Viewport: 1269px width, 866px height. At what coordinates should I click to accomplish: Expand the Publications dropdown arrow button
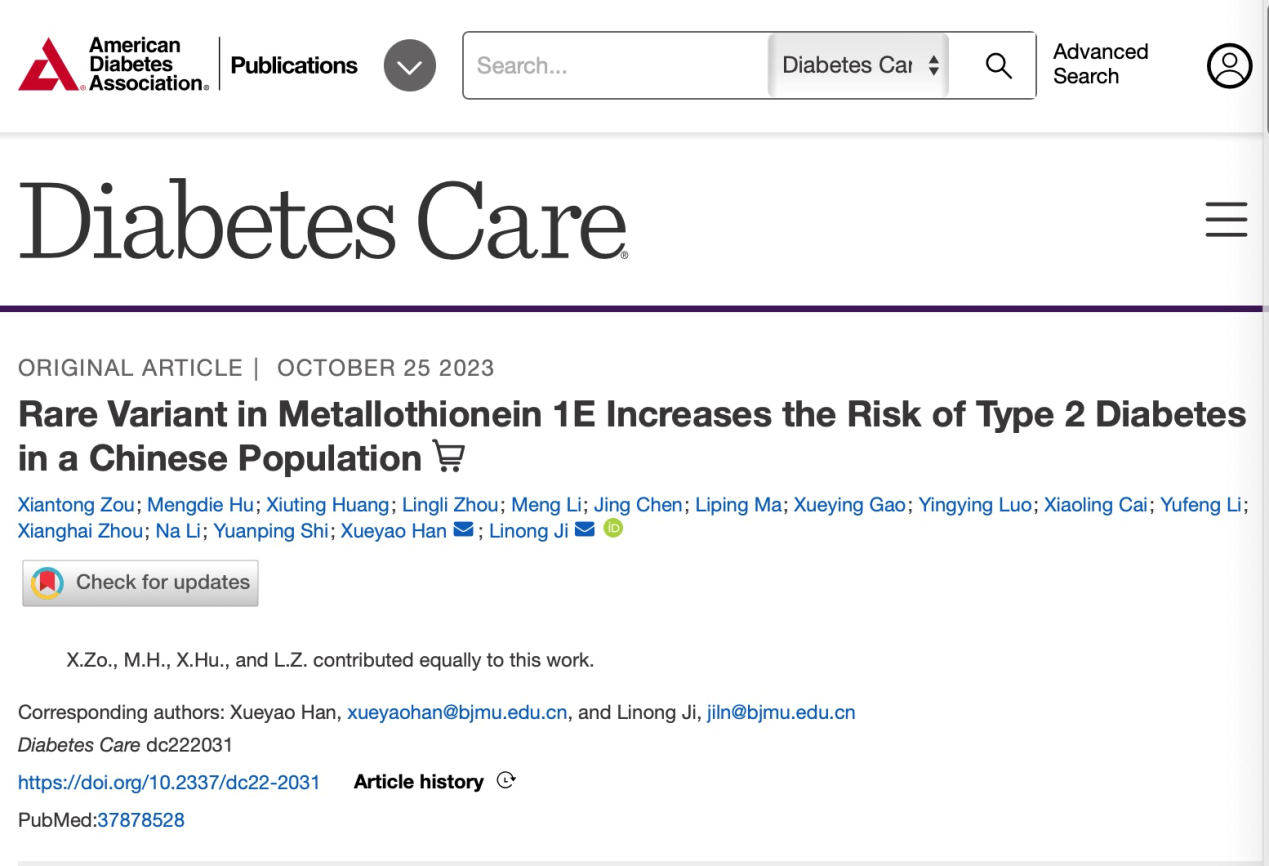pyautogui.click(x=410, y=66)
